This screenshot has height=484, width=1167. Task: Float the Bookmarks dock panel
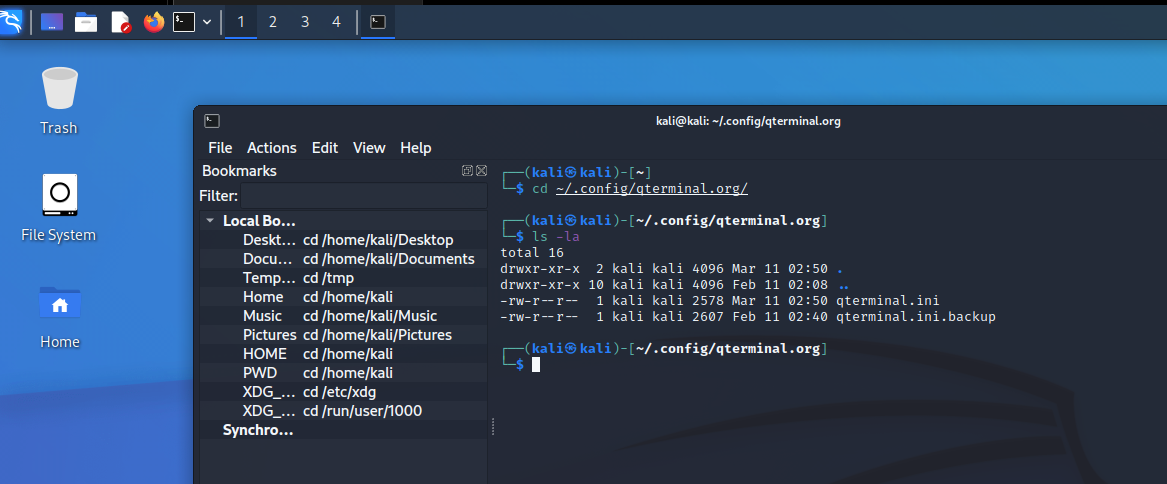[x=467, y=171]
